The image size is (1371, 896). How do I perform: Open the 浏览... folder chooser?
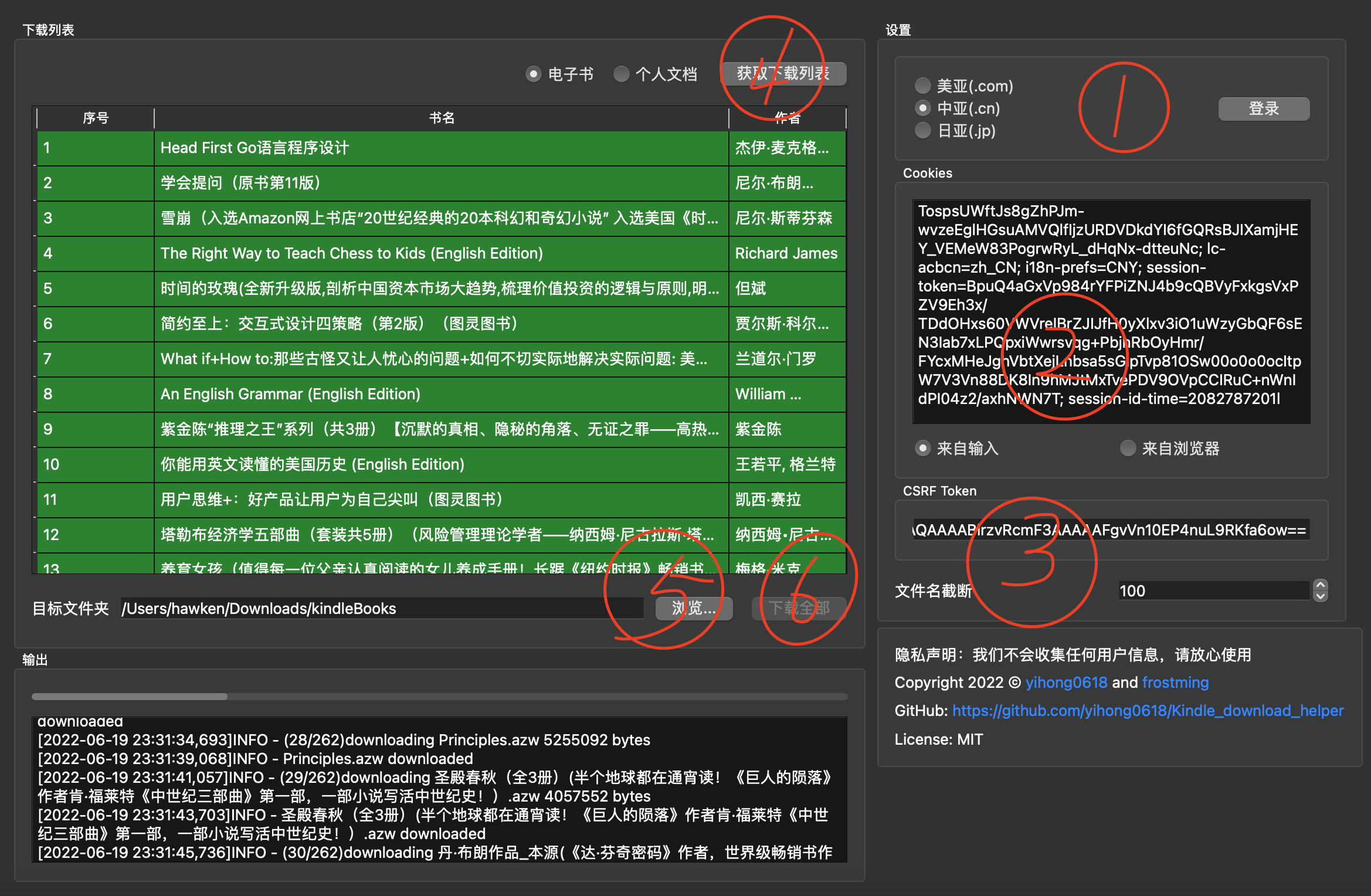(694, 608)
